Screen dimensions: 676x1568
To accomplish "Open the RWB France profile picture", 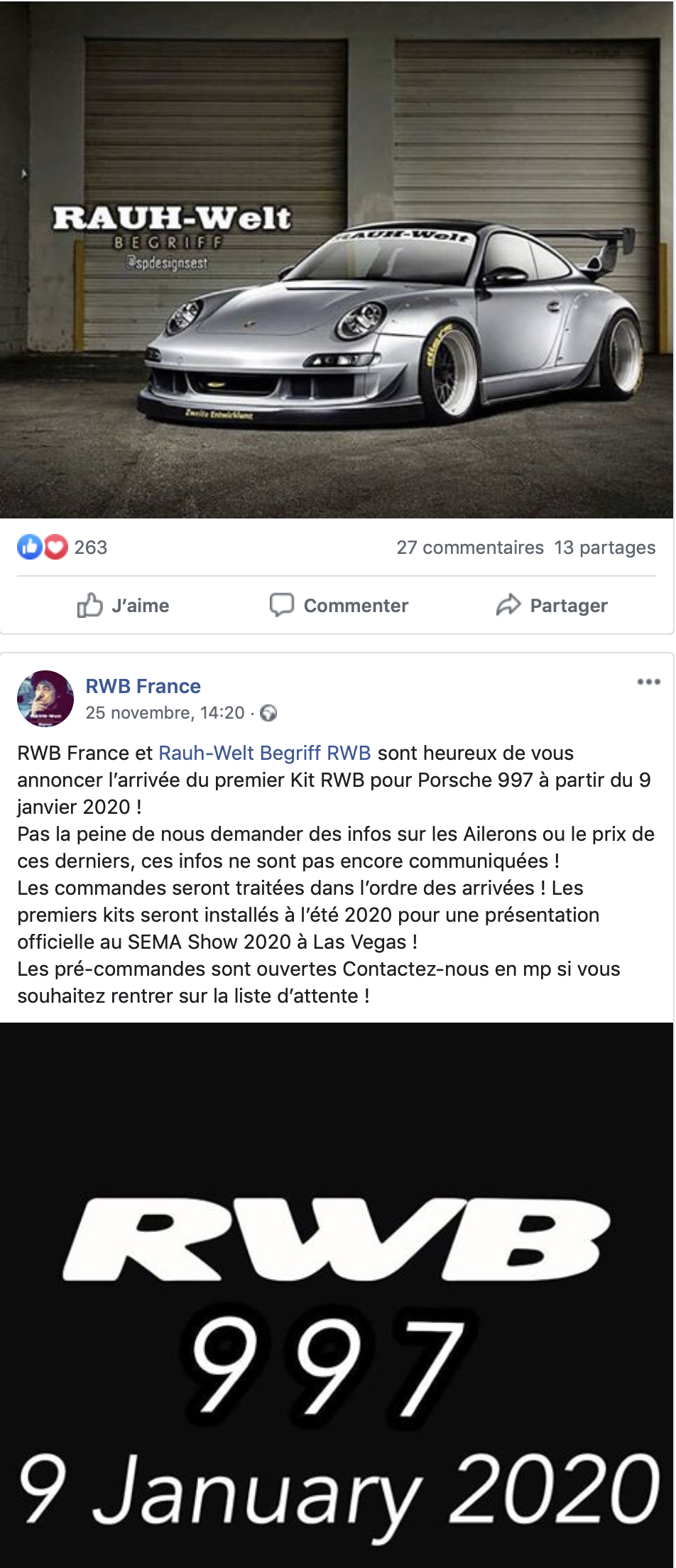I will pos(45,699).
